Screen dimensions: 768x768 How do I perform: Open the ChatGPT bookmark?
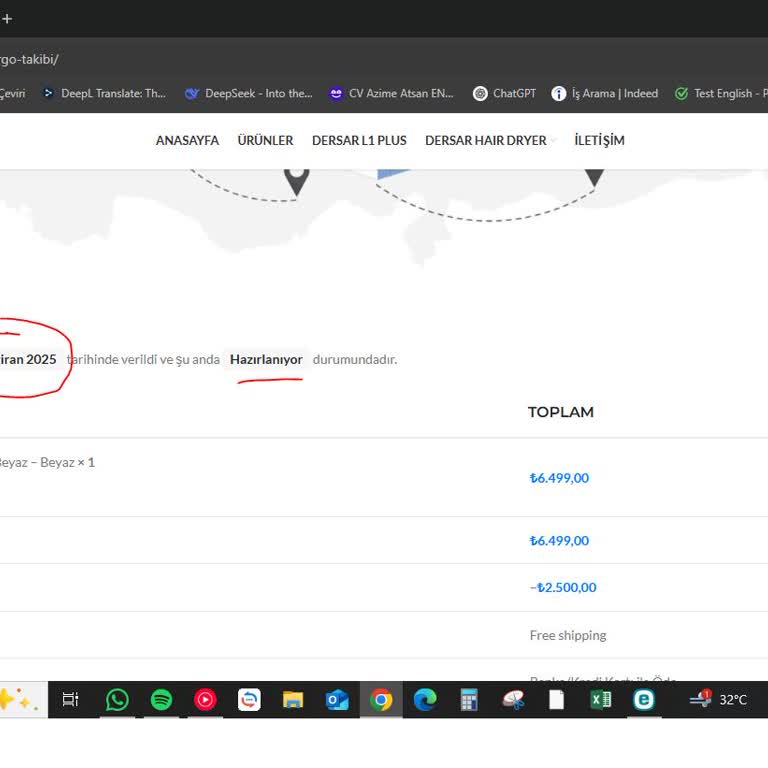[x=504, y=93]
